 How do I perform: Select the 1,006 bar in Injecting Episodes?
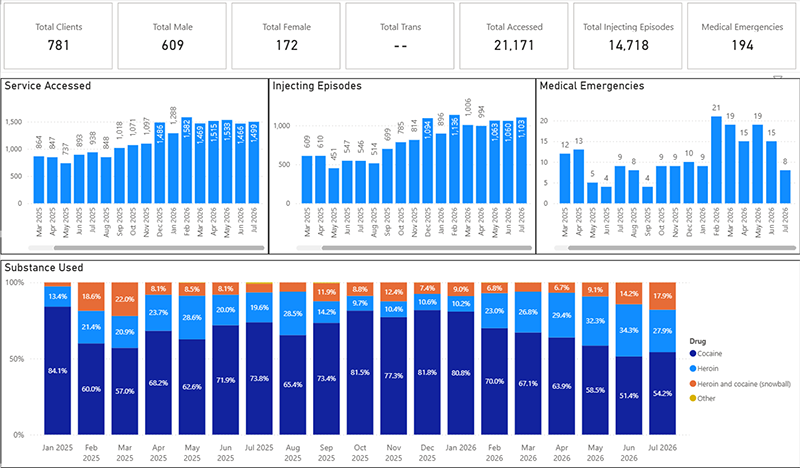tap(467, 164)
